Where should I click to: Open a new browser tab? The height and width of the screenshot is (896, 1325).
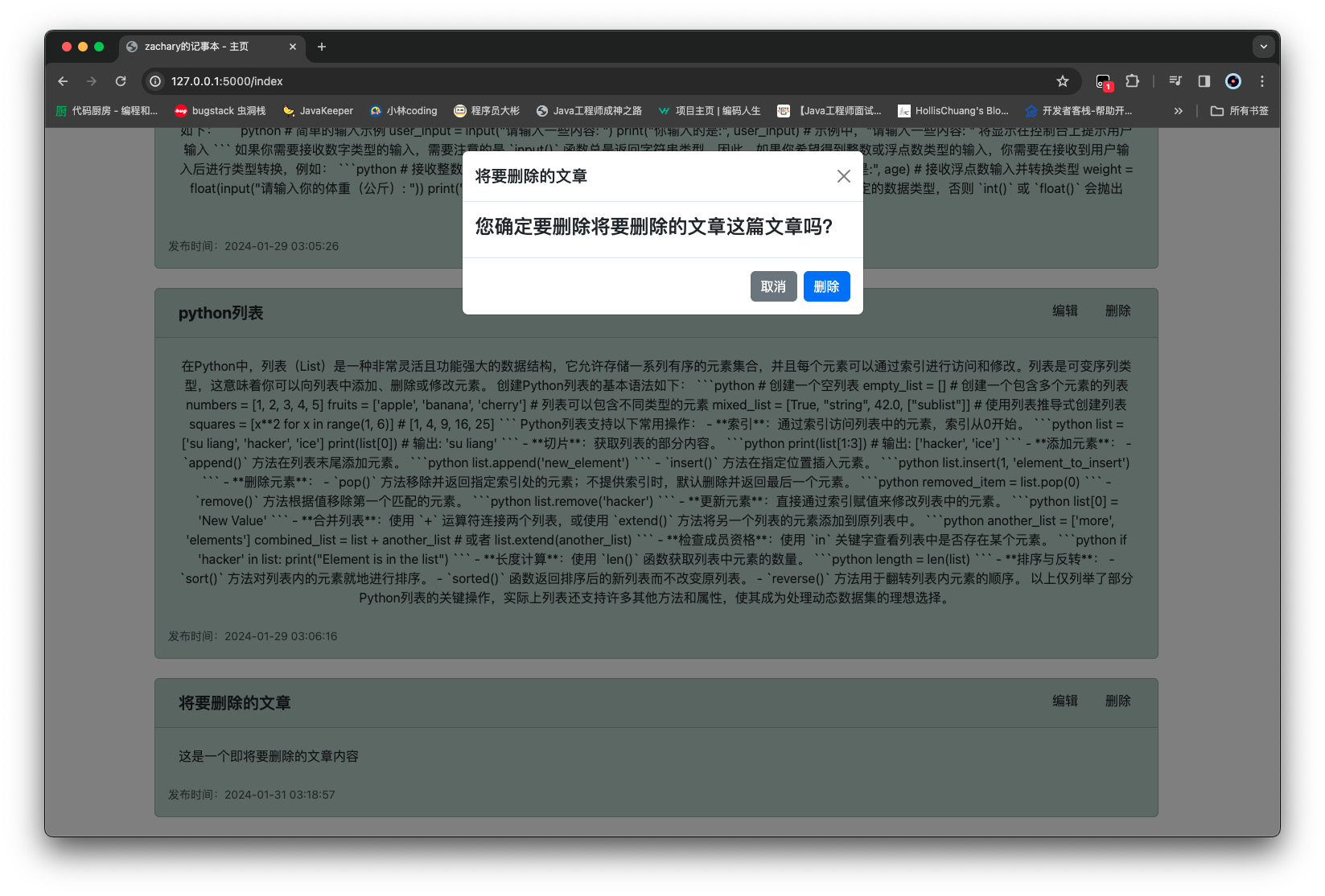[x=322, y=47]
